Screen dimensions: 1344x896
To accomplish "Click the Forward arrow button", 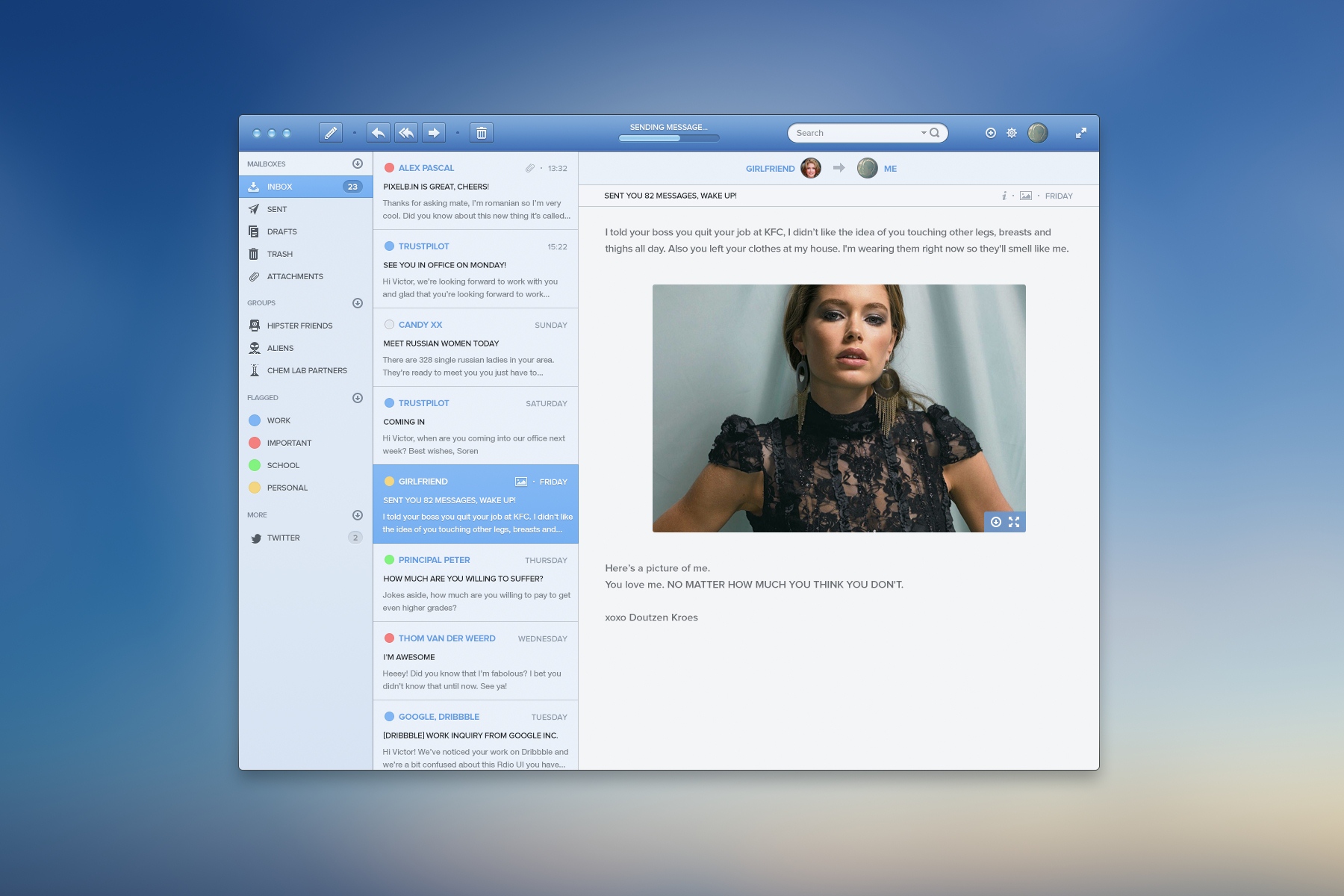I will point(434,133).
